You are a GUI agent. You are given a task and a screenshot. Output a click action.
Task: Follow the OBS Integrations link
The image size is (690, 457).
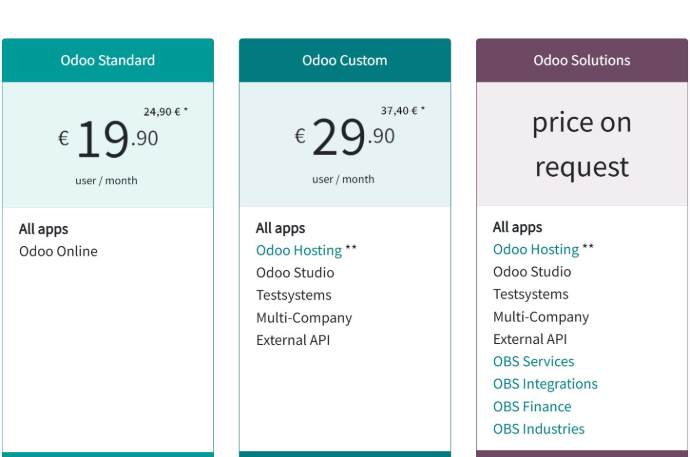(545, 384)
